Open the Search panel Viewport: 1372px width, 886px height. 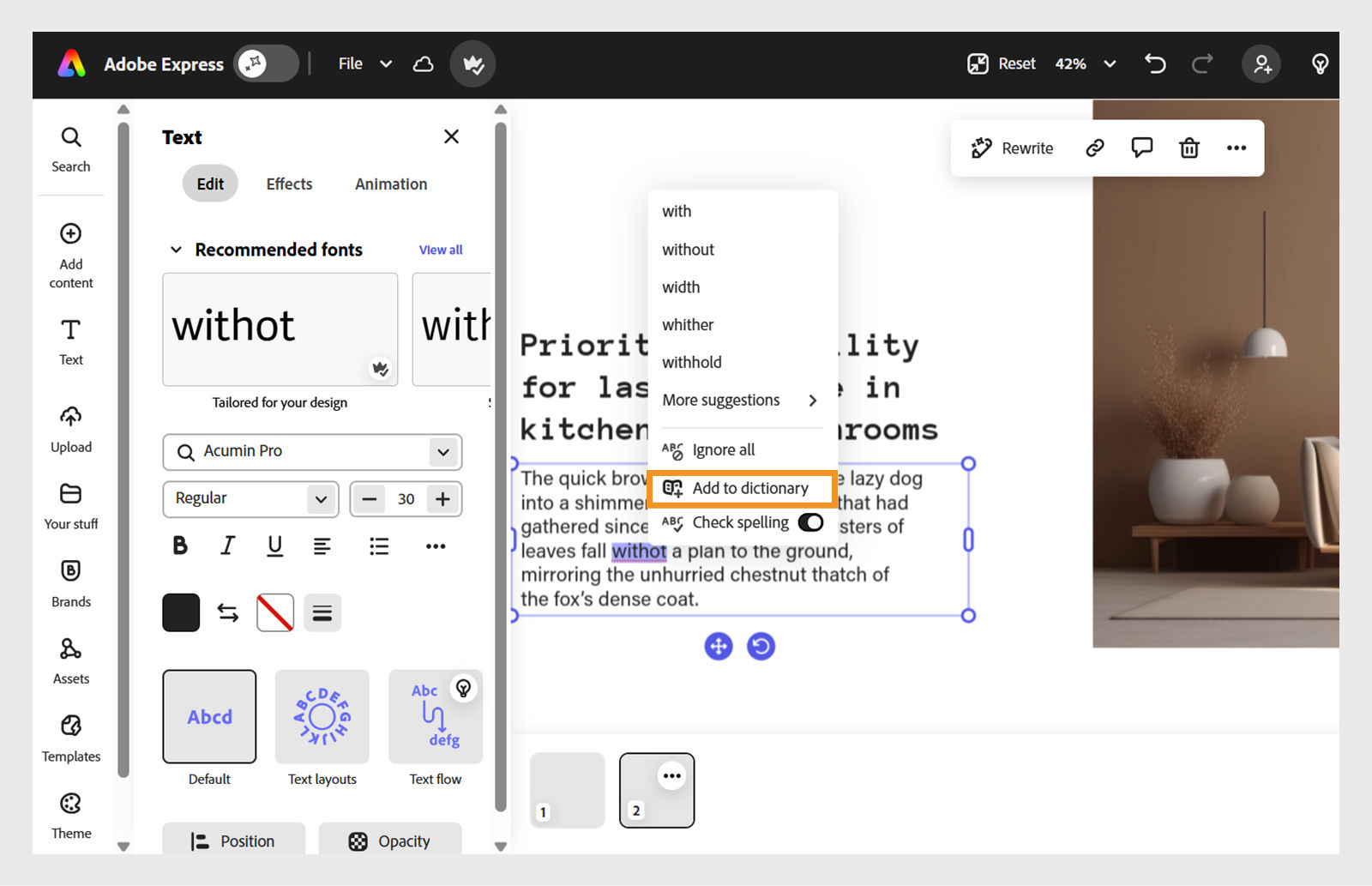(x=70, y=148)
